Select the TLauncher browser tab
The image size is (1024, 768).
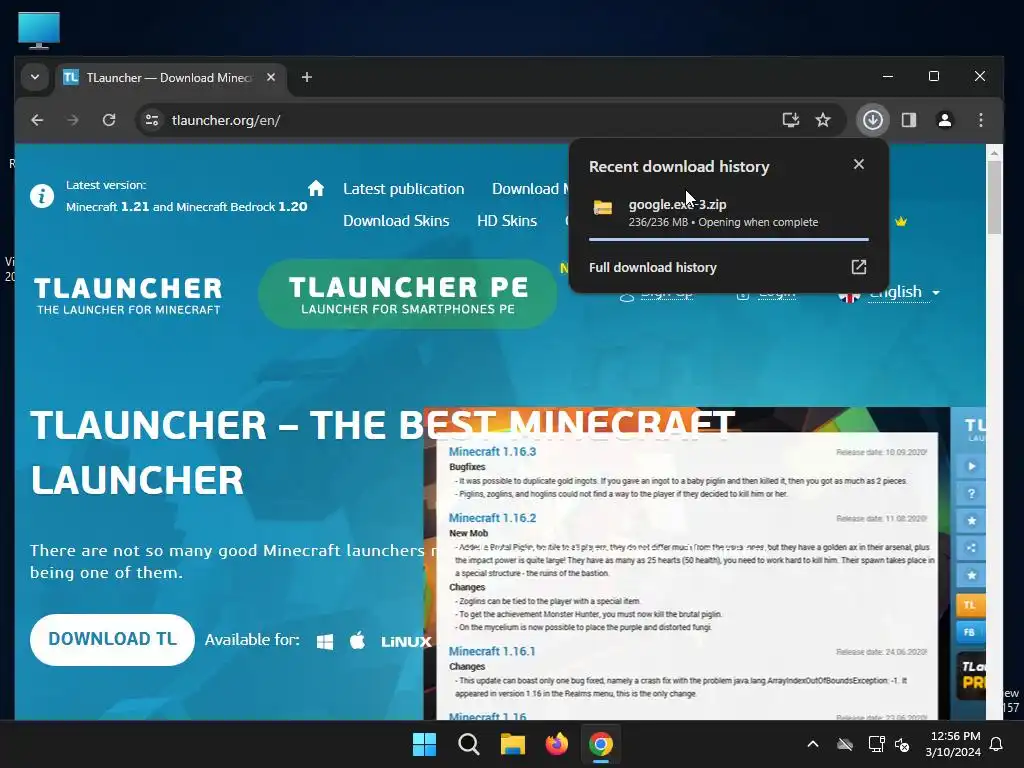point(171,78)
